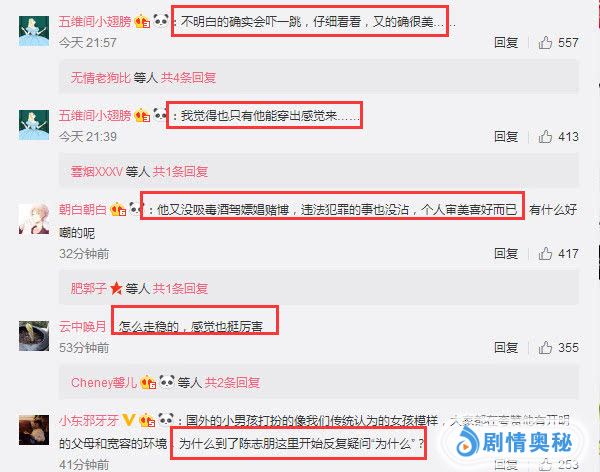Expand 共1条回复 by 肥郭子 thread
Screen dimensions: 600x472
point(180,288)
